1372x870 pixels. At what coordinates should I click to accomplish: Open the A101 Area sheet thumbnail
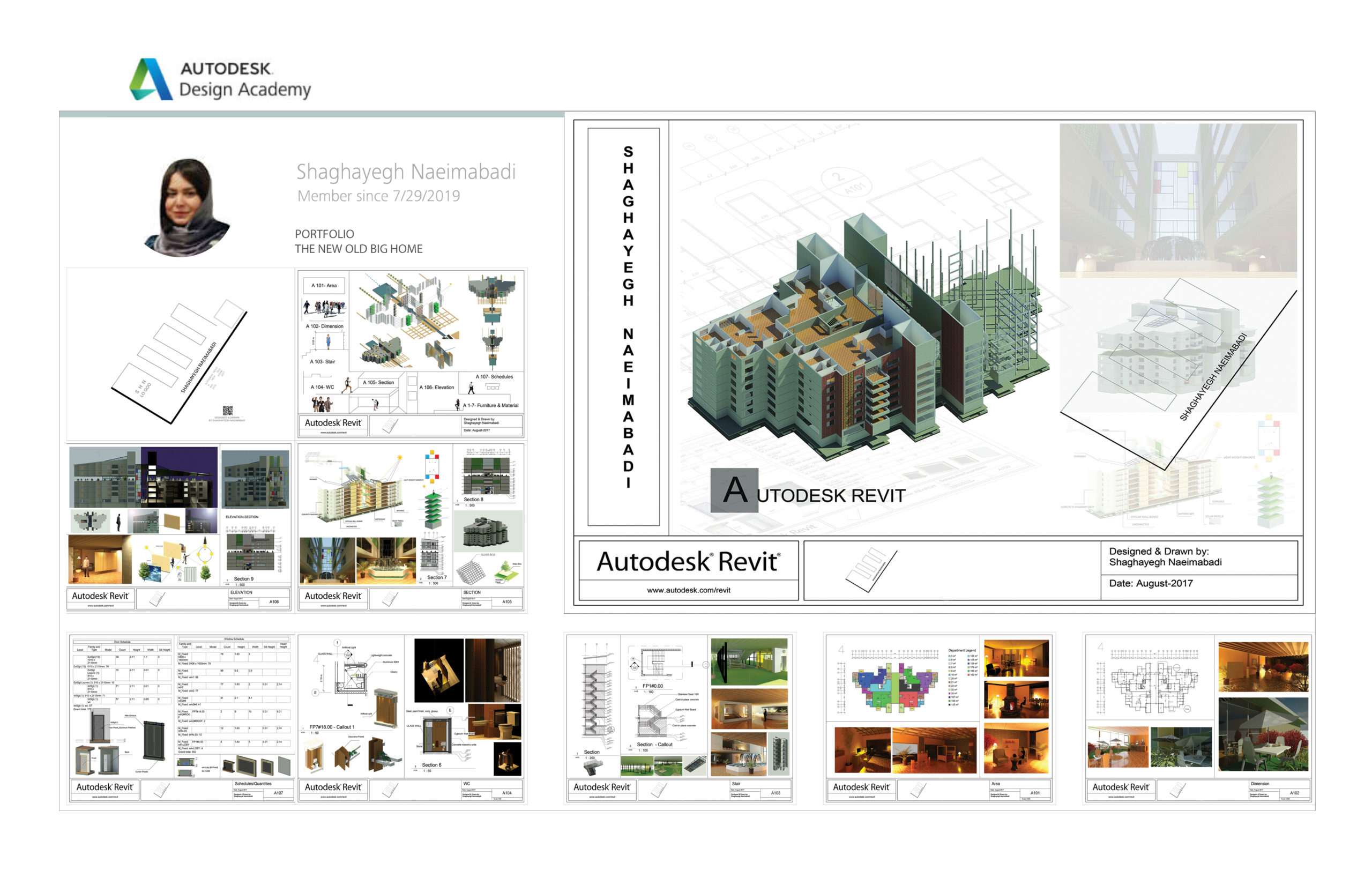click(939, 718)
